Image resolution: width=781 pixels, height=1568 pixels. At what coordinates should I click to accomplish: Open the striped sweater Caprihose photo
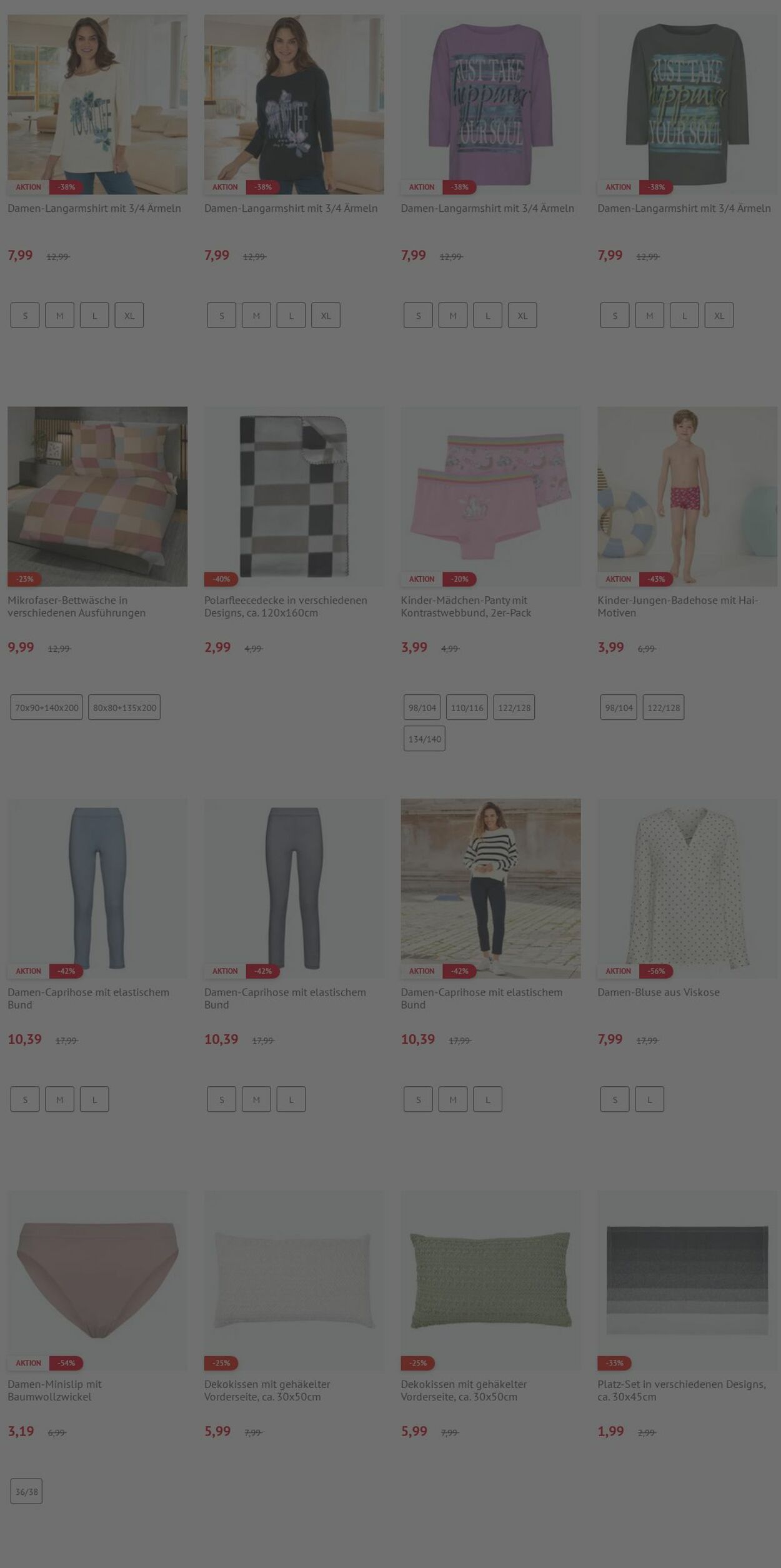(x=490, y=888)
